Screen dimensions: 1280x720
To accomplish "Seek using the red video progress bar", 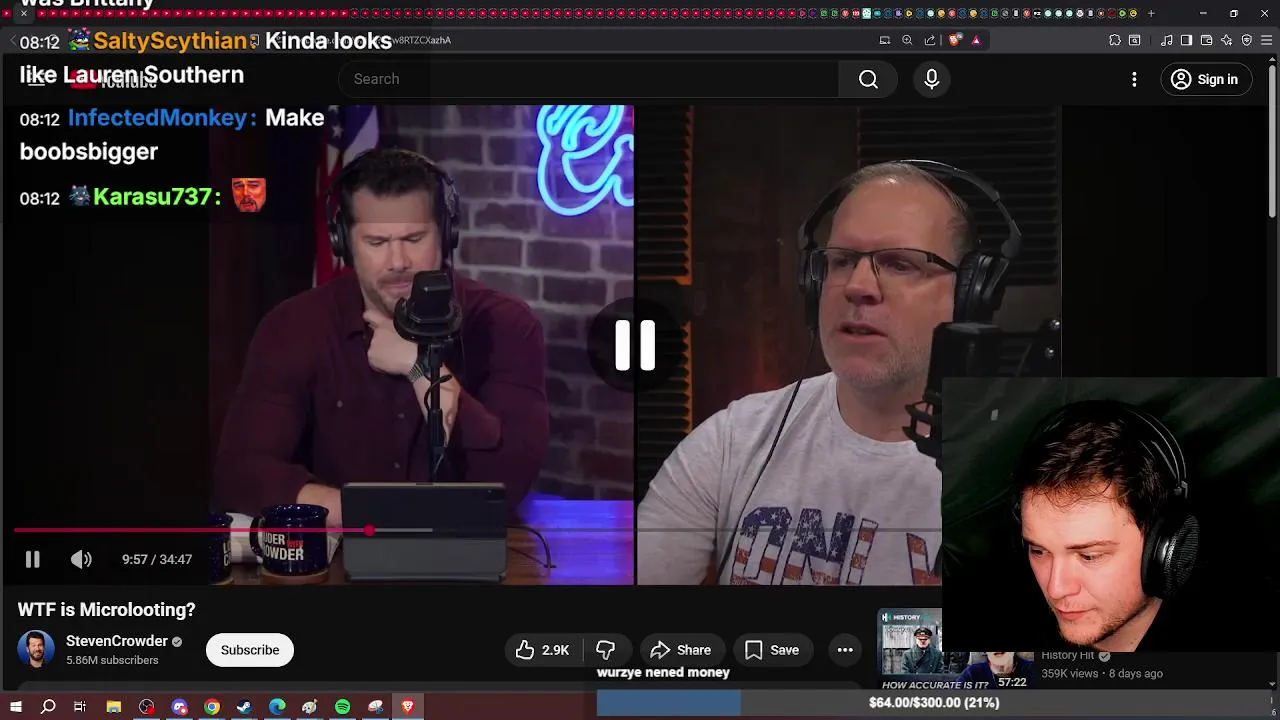I will coord(190,530).
